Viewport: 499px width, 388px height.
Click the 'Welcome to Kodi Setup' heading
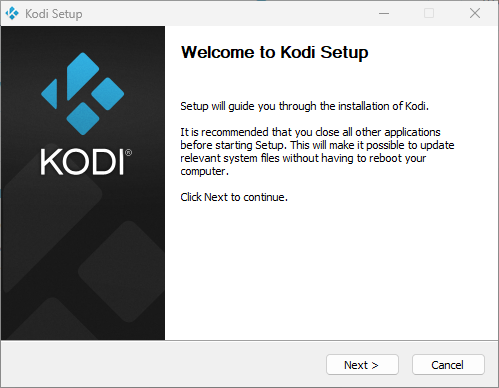coord(274,52)
